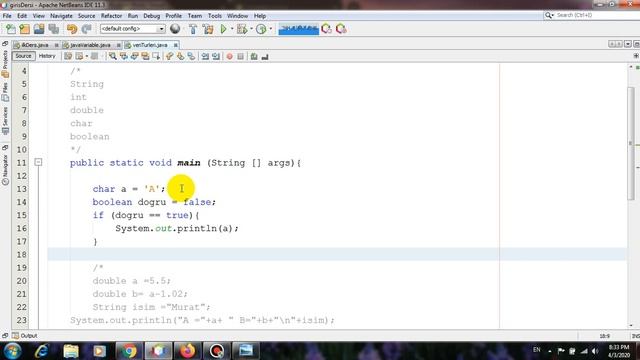The image size is (640, 360).
Task: Switch to the javaVariable.java tab
Action: (x=90, y=45)
